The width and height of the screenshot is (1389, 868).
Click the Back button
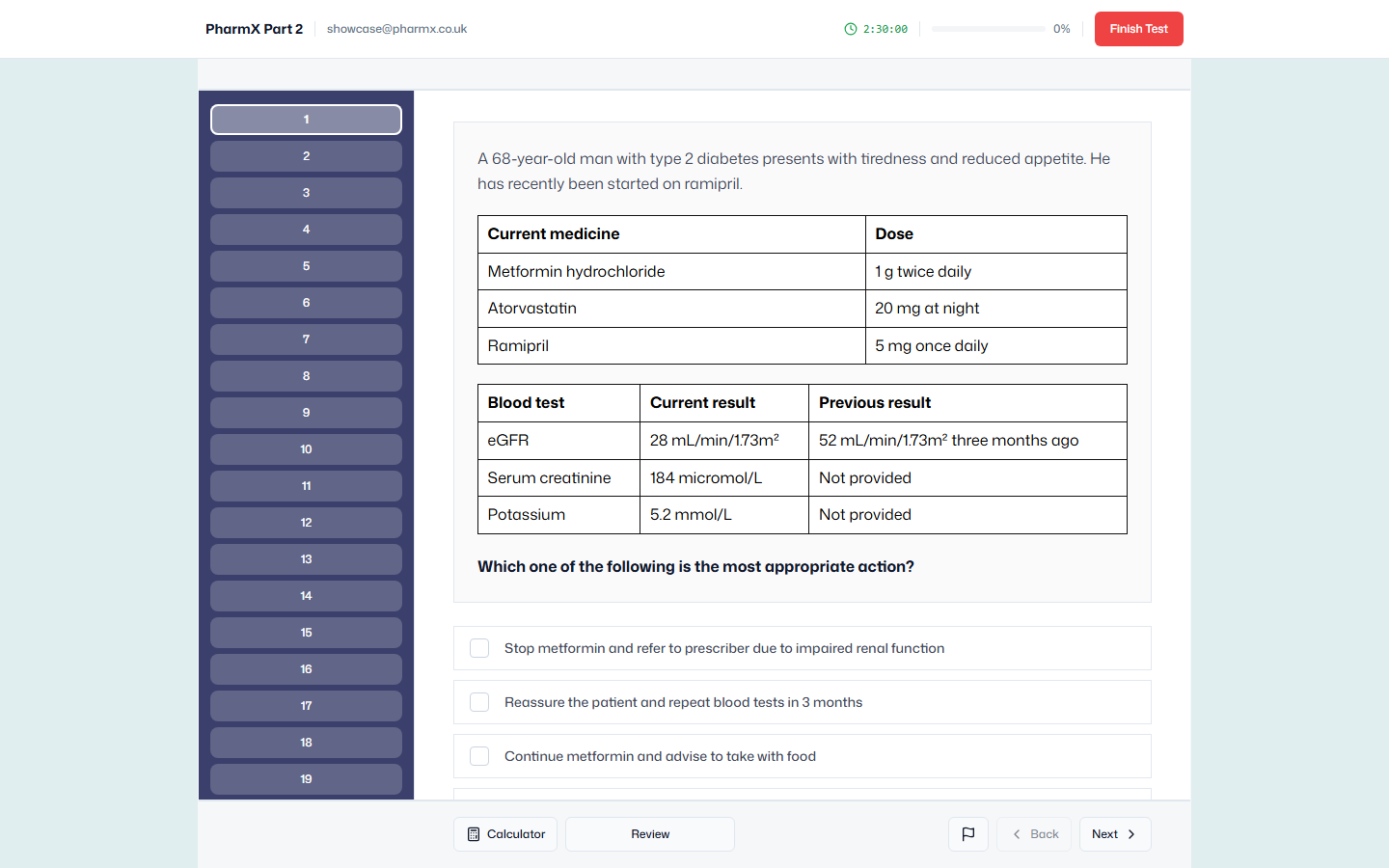click(1034, 834)
